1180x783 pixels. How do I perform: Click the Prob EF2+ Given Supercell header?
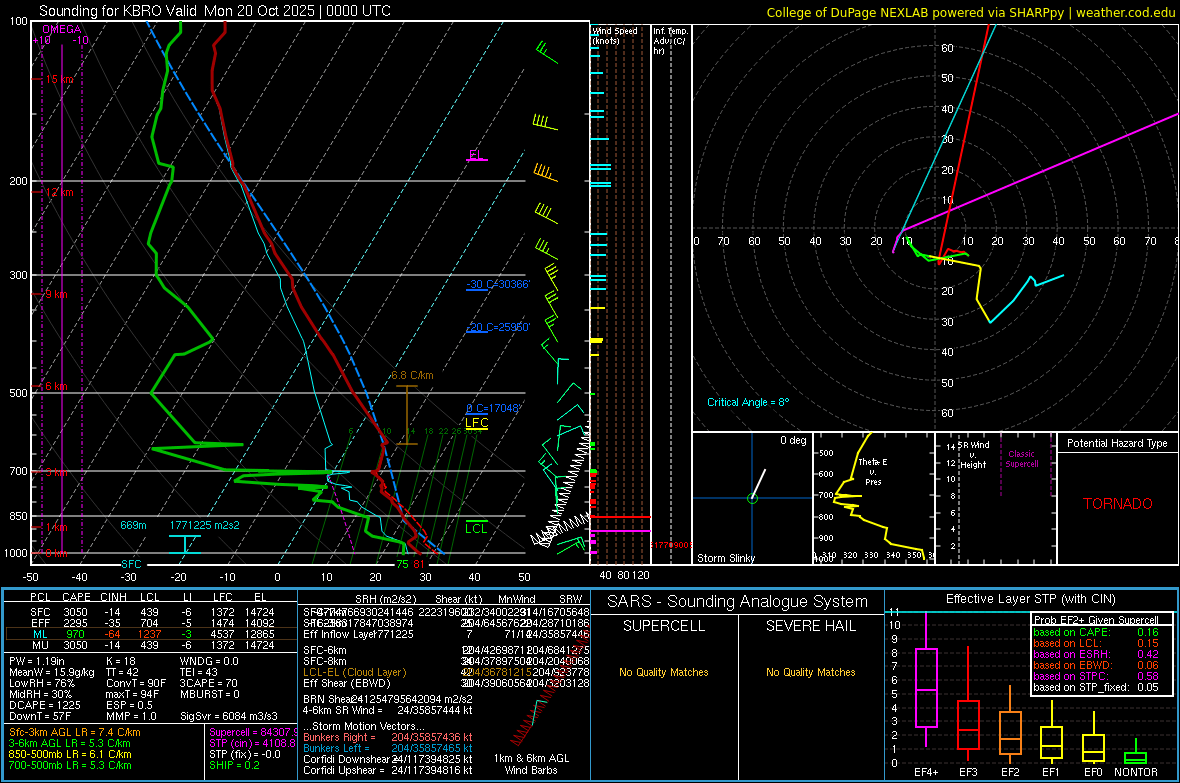click(1096, 620)
